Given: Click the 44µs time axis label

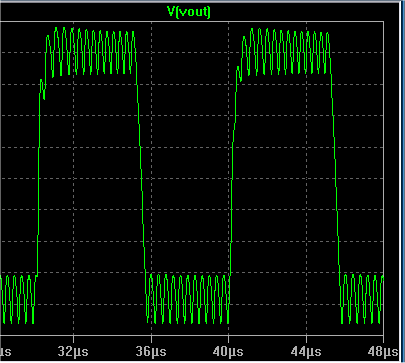Looking at the screenshot, I should click(306, 351).
